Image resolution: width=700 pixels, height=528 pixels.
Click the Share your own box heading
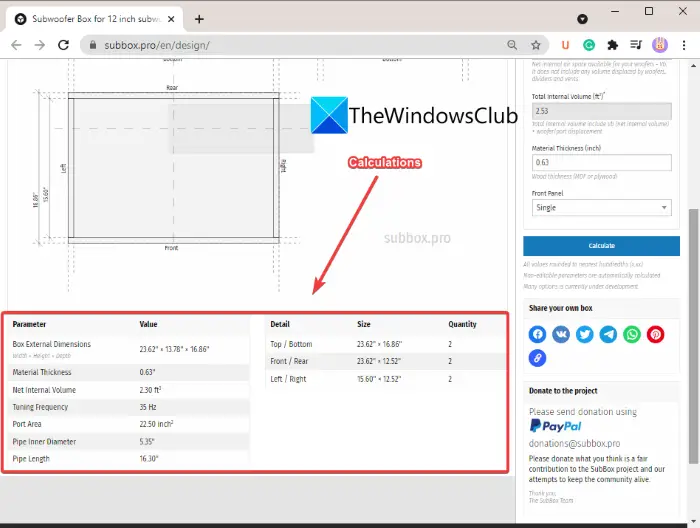[561, 308]
